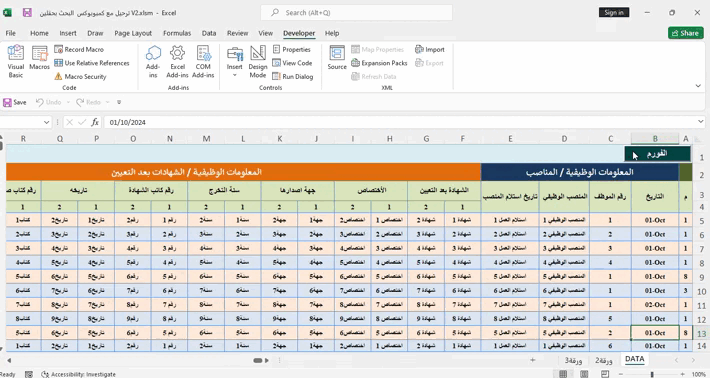
Task: Switch to Page Layout view
Action: coord(584,374)
